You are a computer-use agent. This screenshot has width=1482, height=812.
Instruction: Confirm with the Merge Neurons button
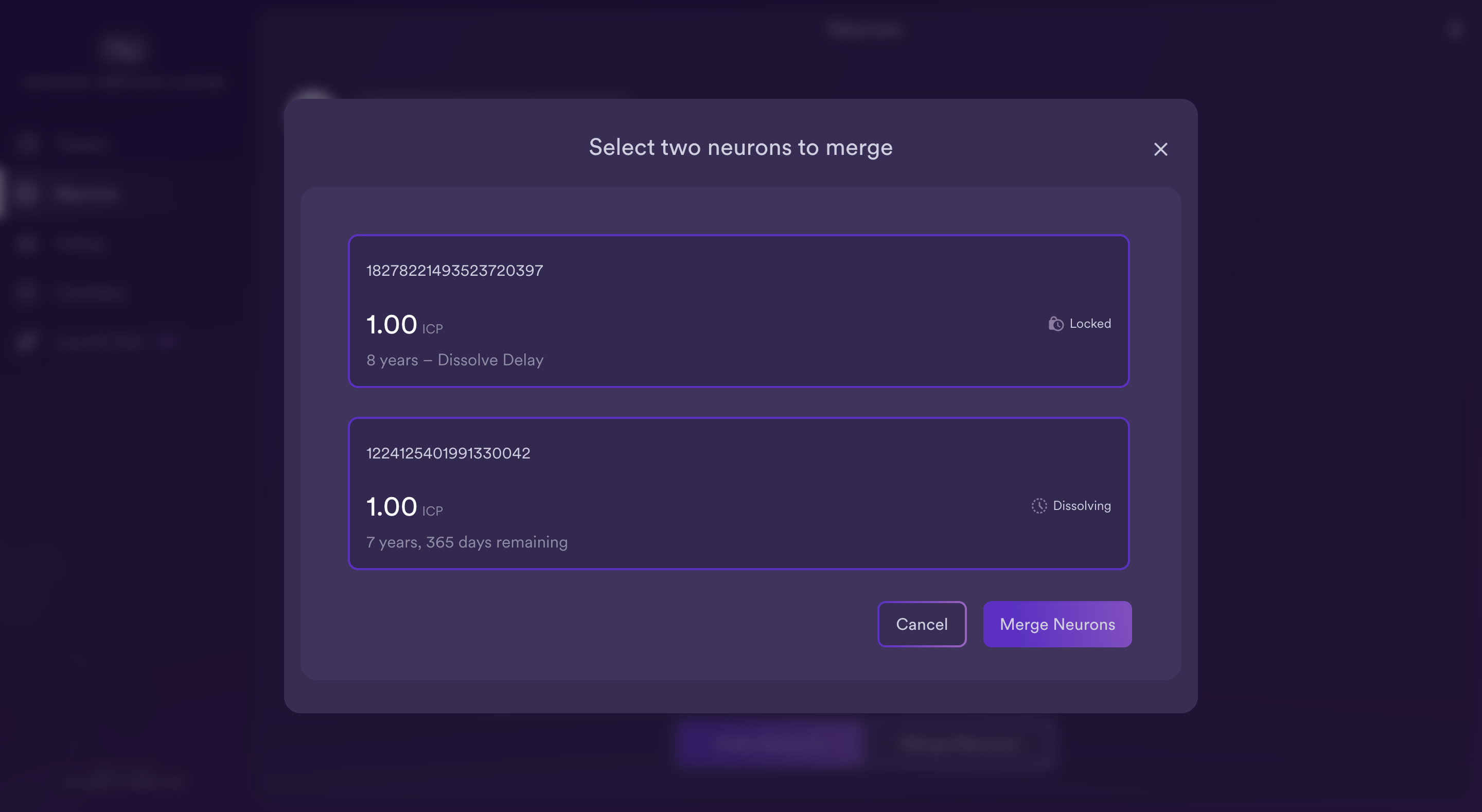point(1057,624)
